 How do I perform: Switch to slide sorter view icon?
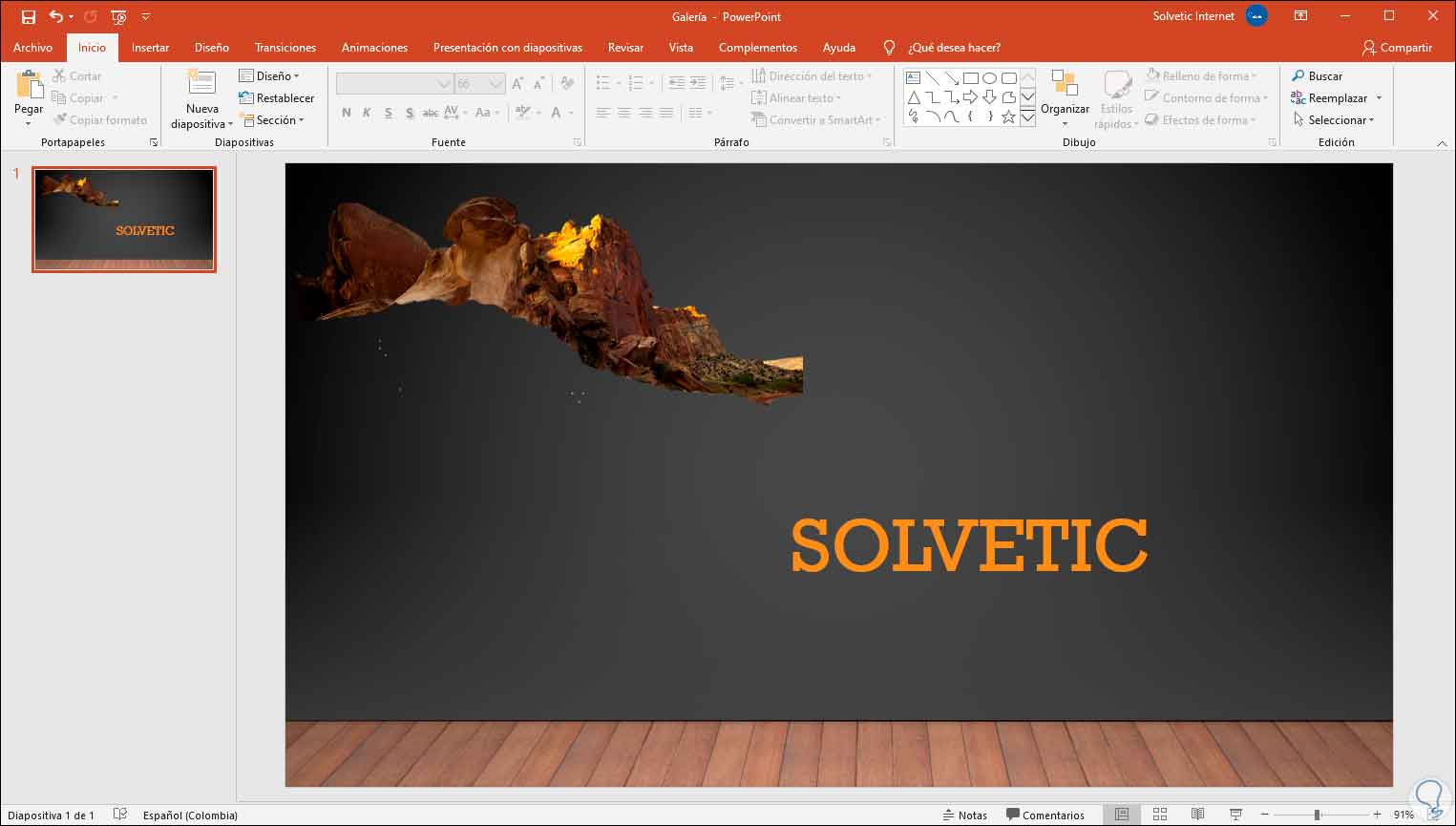tap(1160, 815)
